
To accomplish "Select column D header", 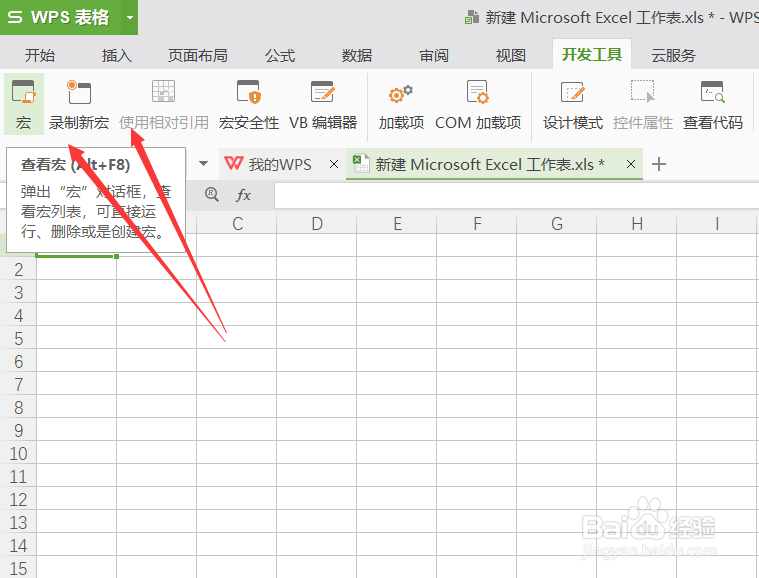I will [317, 224].
